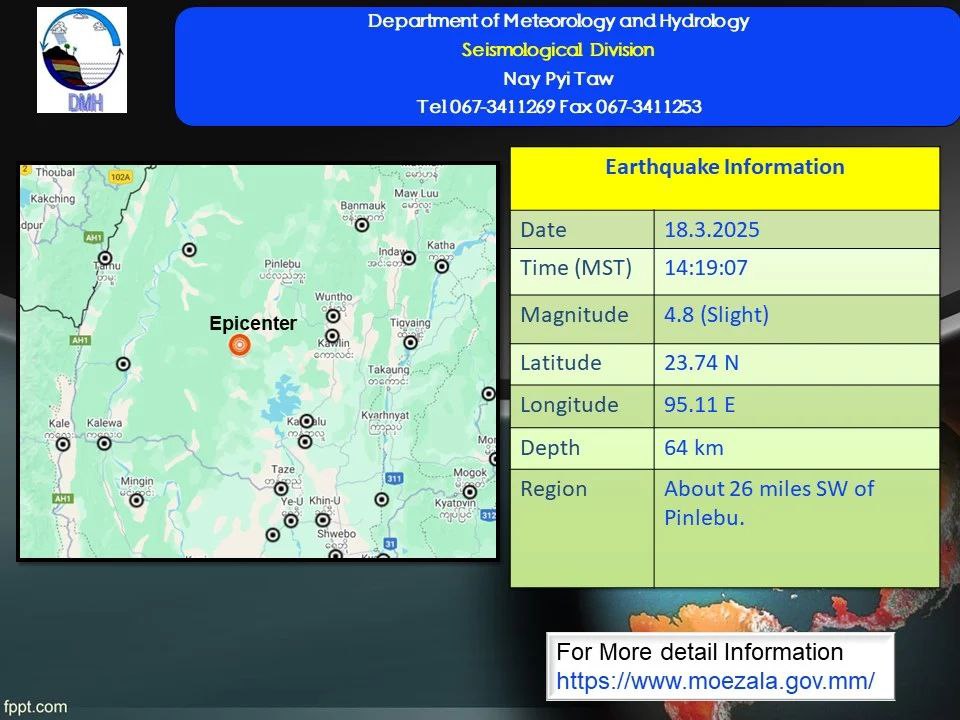Select the region text 'About 26 miles SW of Pinlebu.'

point(769,503)
